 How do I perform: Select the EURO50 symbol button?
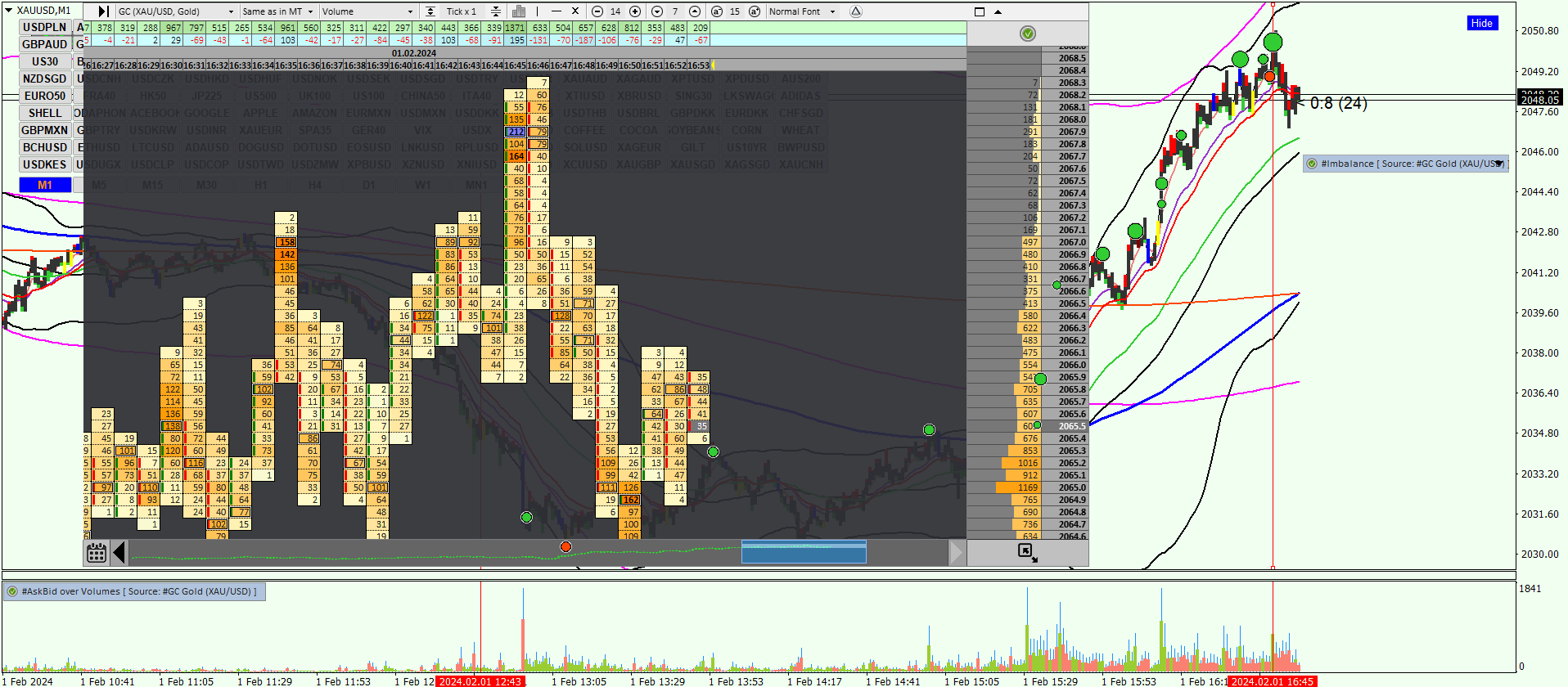(45, 96)
